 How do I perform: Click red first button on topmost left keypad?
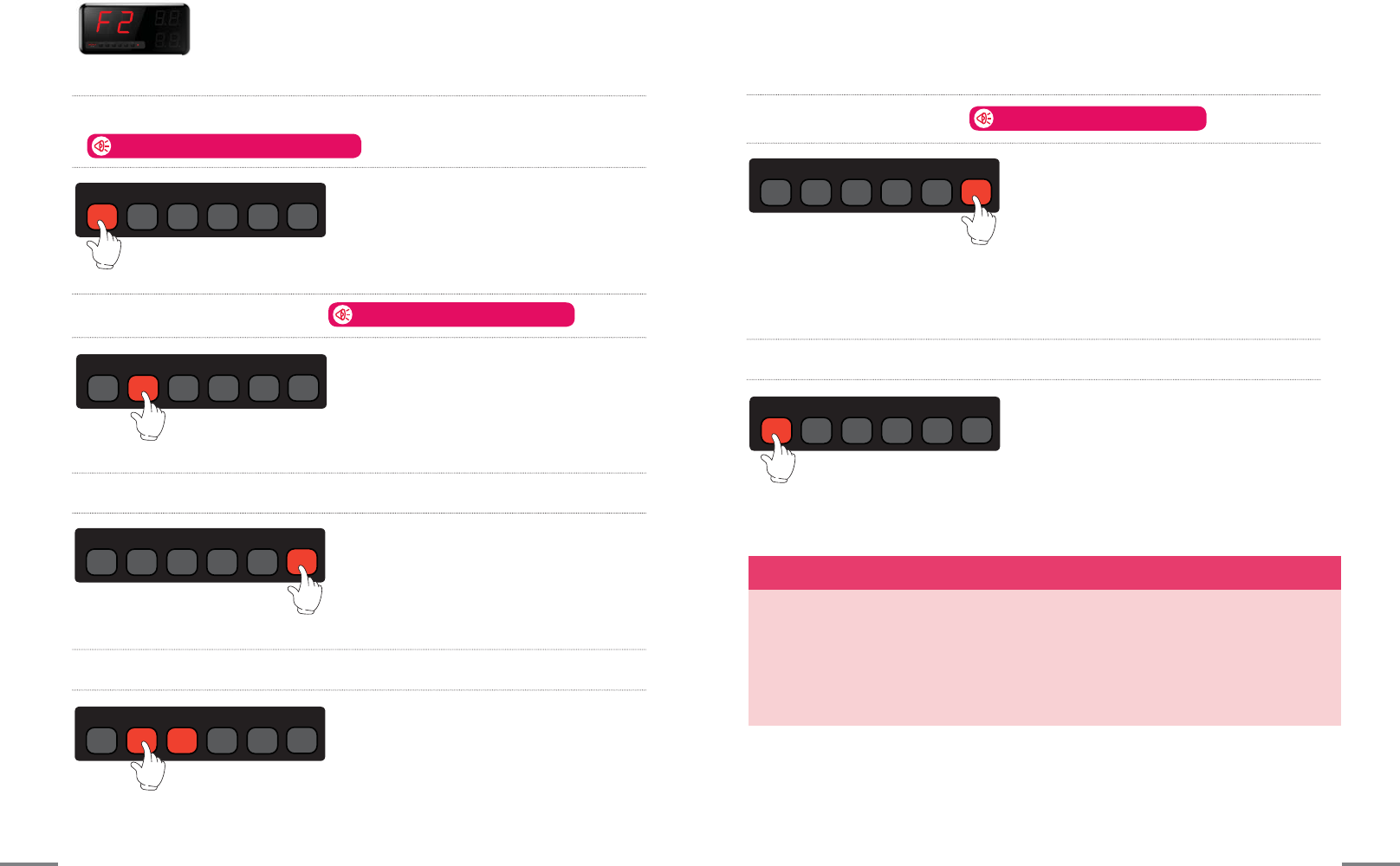(x=102, y=216)
